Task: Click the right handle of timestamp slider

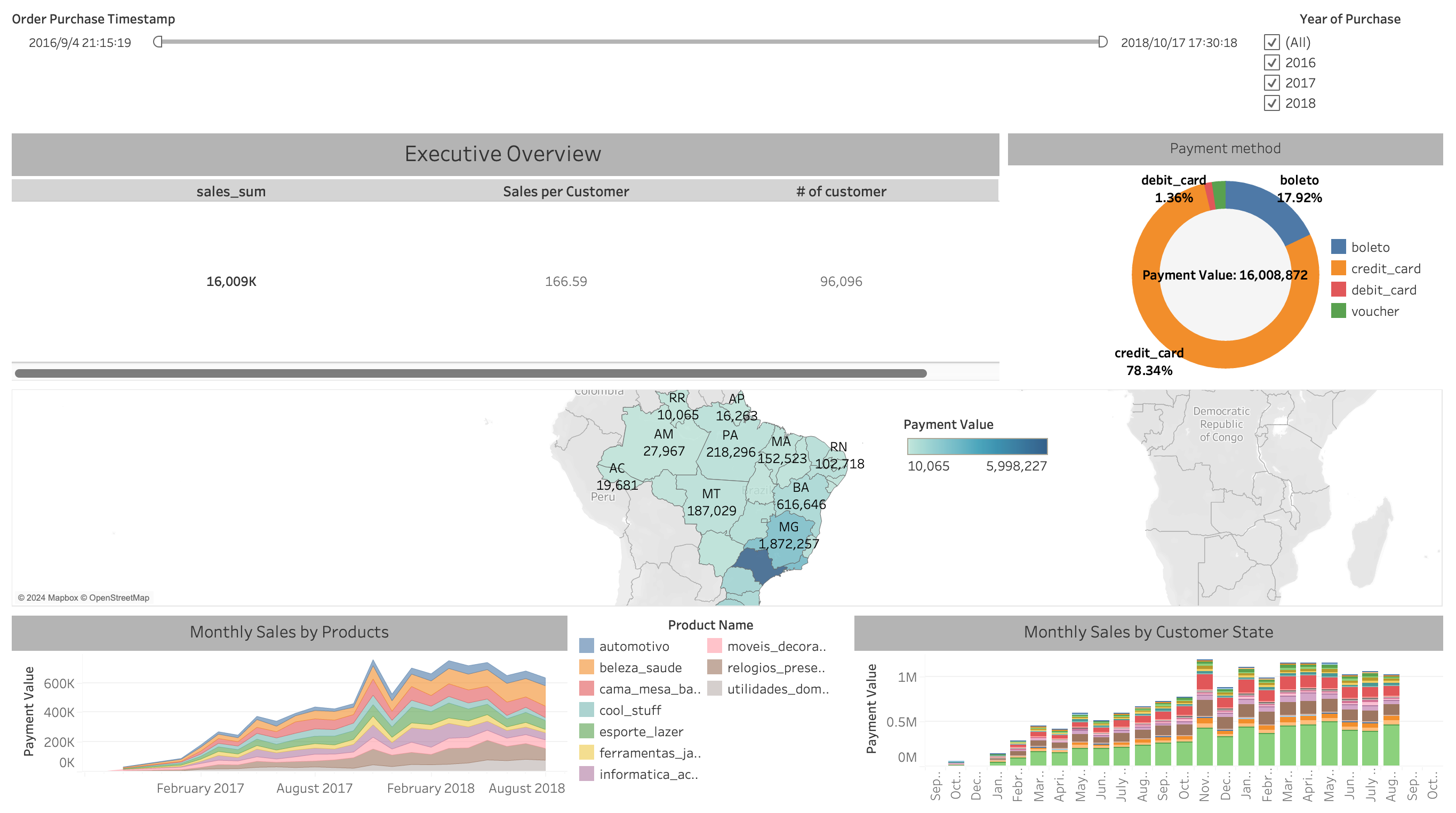Action: click(x=1102, y=42)
